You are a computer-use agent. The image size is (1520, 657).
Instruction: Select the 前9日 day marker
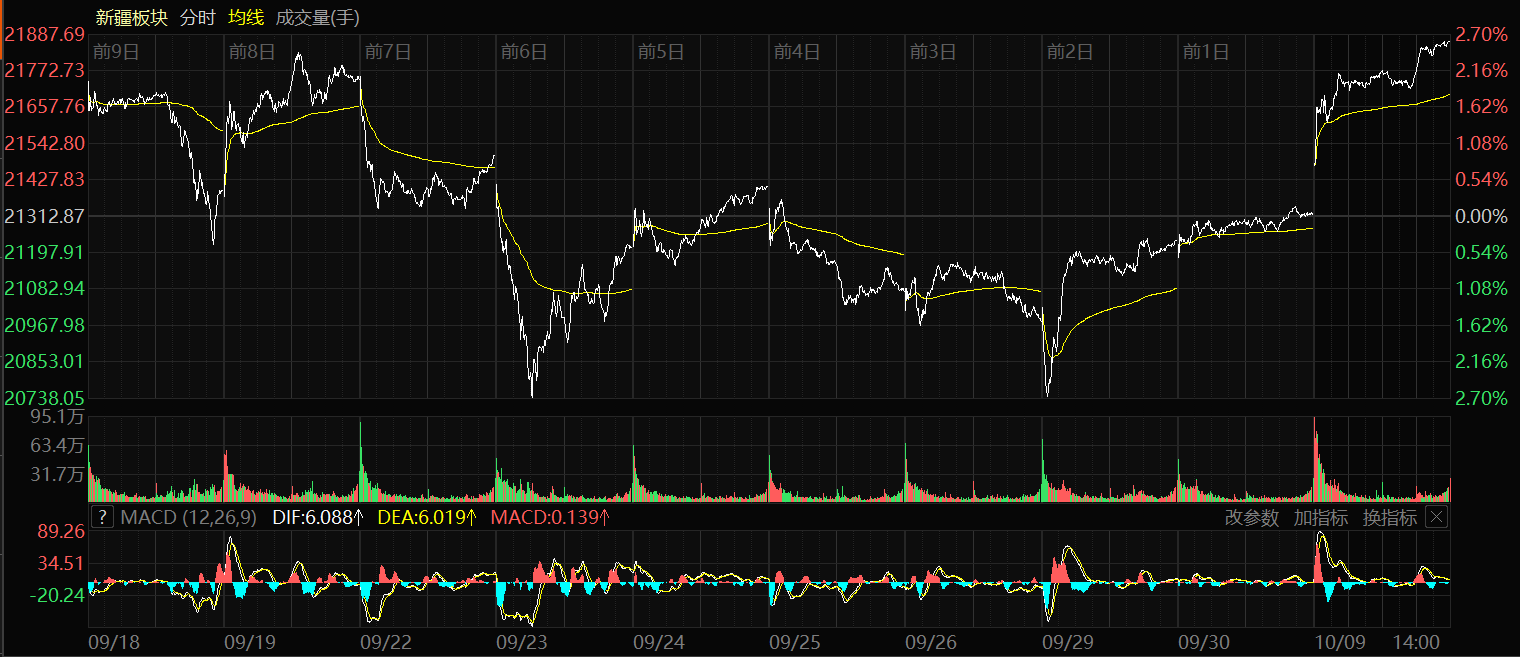(115, 52)
